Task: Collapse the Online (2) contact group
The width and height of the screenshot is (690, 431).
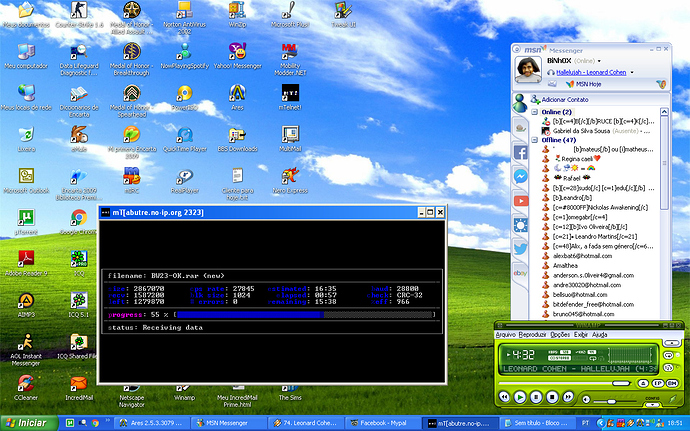Action: 535,112
